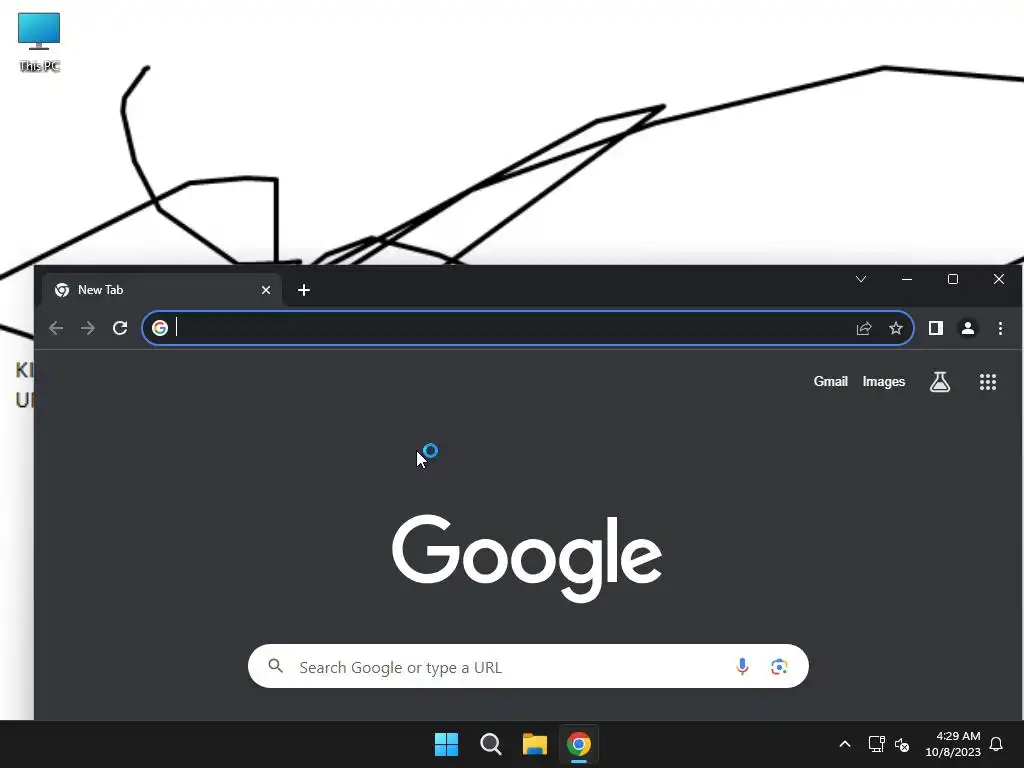This screenshot has height=768, width=1024.
Task: Expand the tab search chevron
Action: [861, 280]
